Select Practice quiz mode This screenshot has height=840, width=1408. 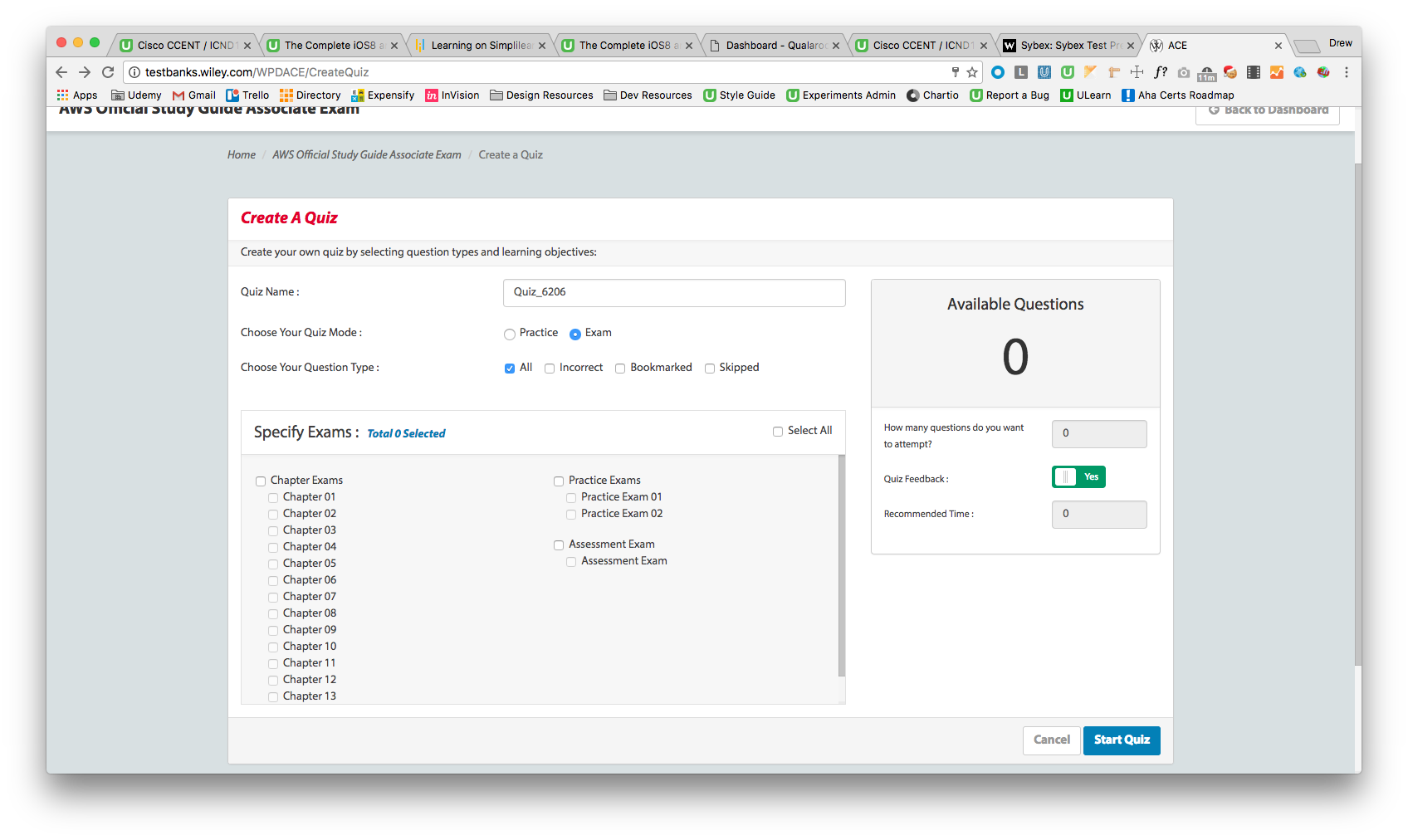[510, 335]
